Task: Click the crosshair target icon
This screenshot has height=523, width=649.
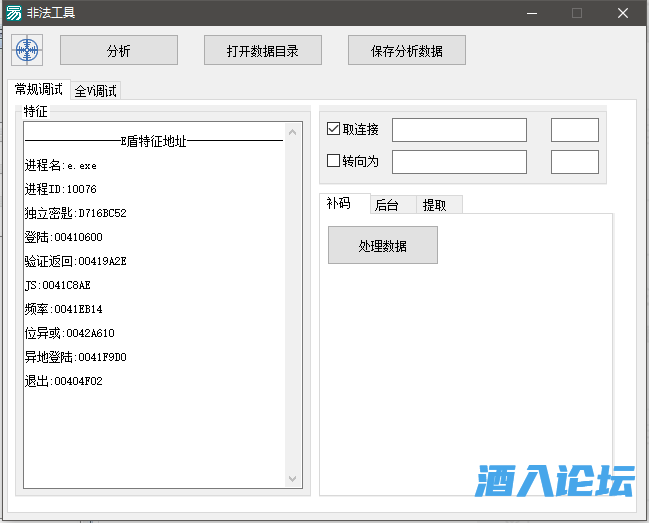Action: pos(27,50)
